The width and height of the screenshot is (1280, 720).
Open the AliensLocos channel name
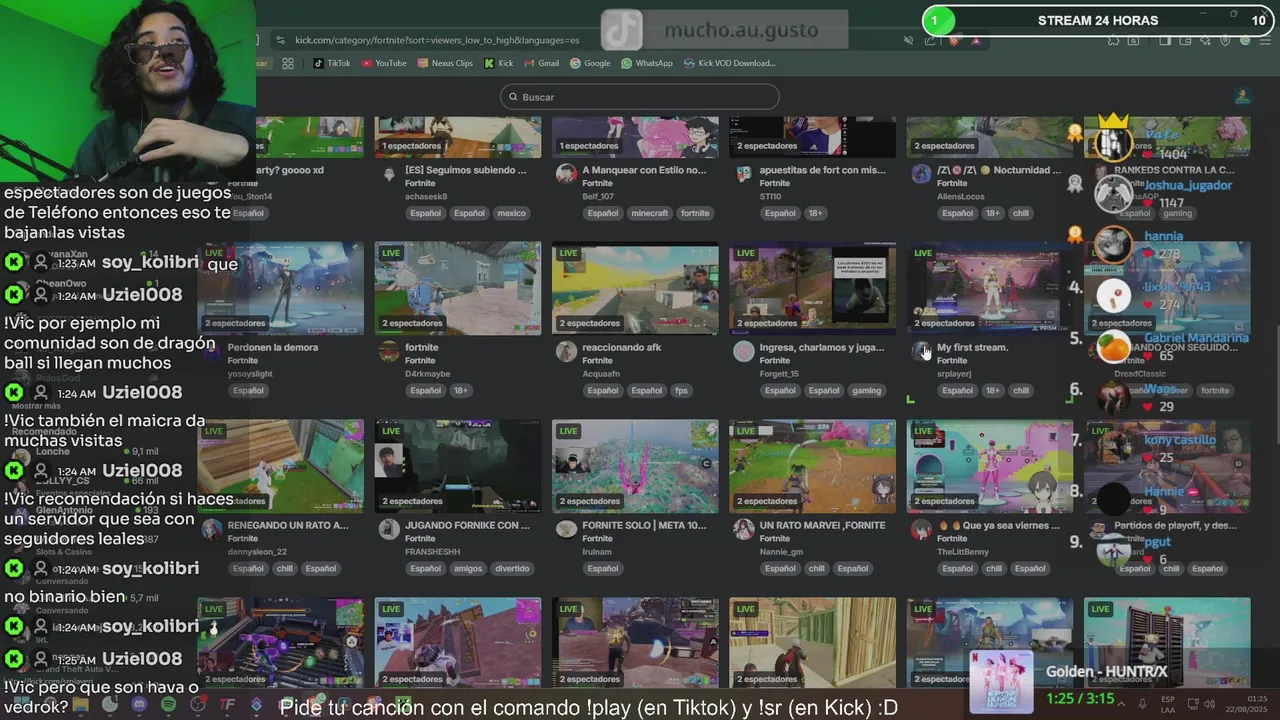[x=959, y=197]
